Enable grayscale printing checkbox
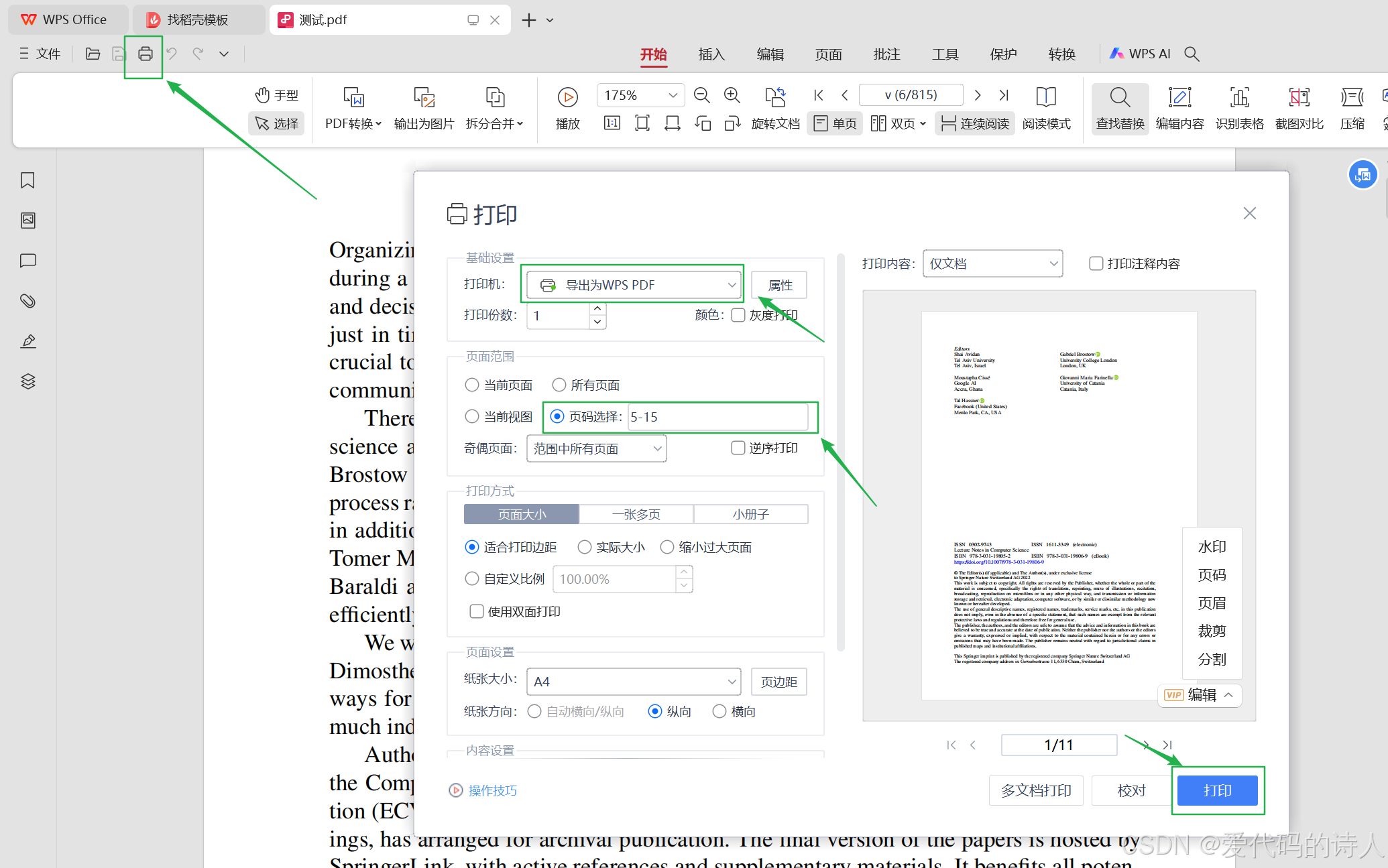Image resolution: width=1388 pixels, height=868 pixels. pyautogui.click(x=738, y=315)
